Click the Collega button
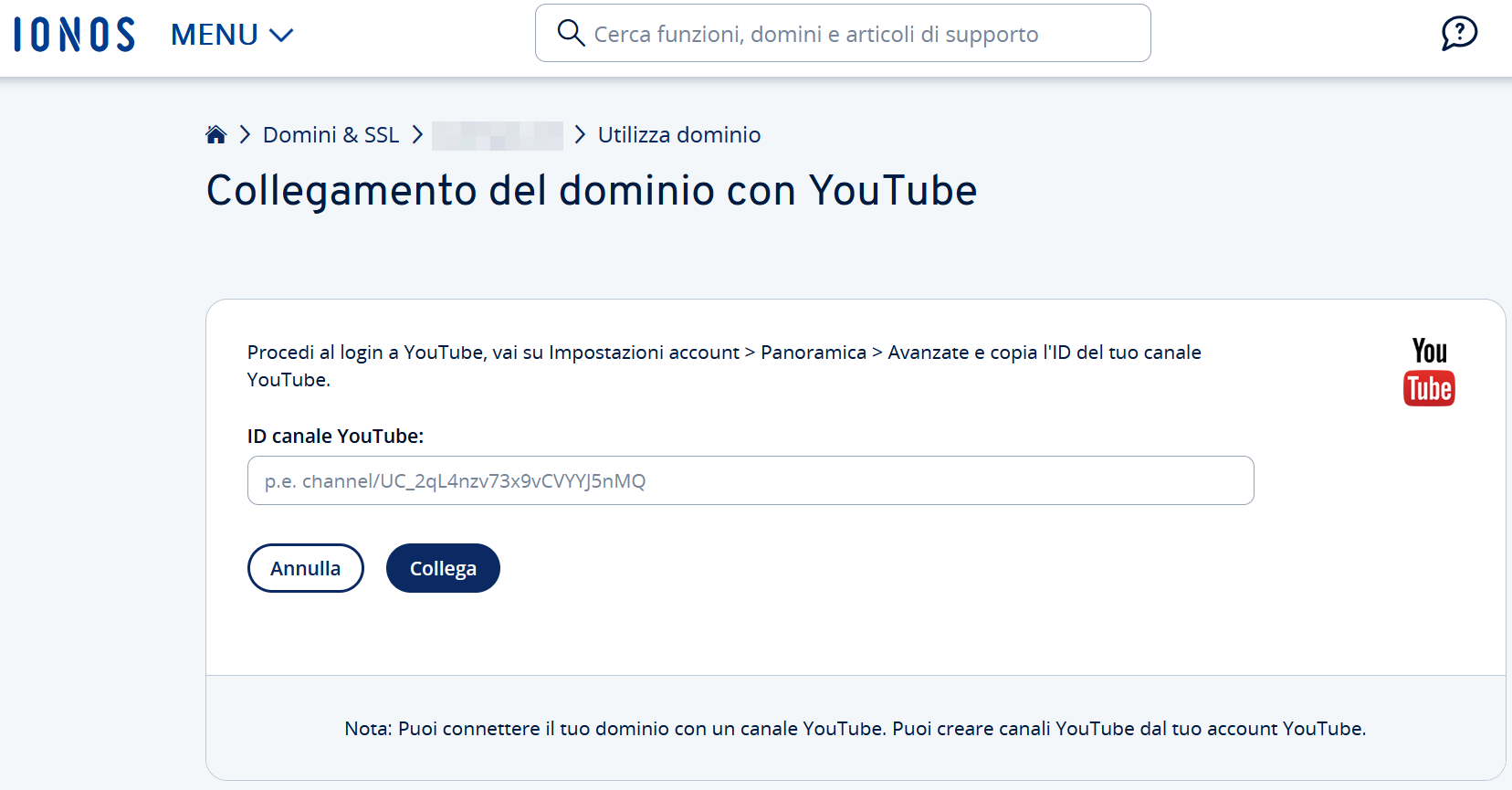Image resolution: width=1512 pixels, height=790 pixels. coord(443,568)
